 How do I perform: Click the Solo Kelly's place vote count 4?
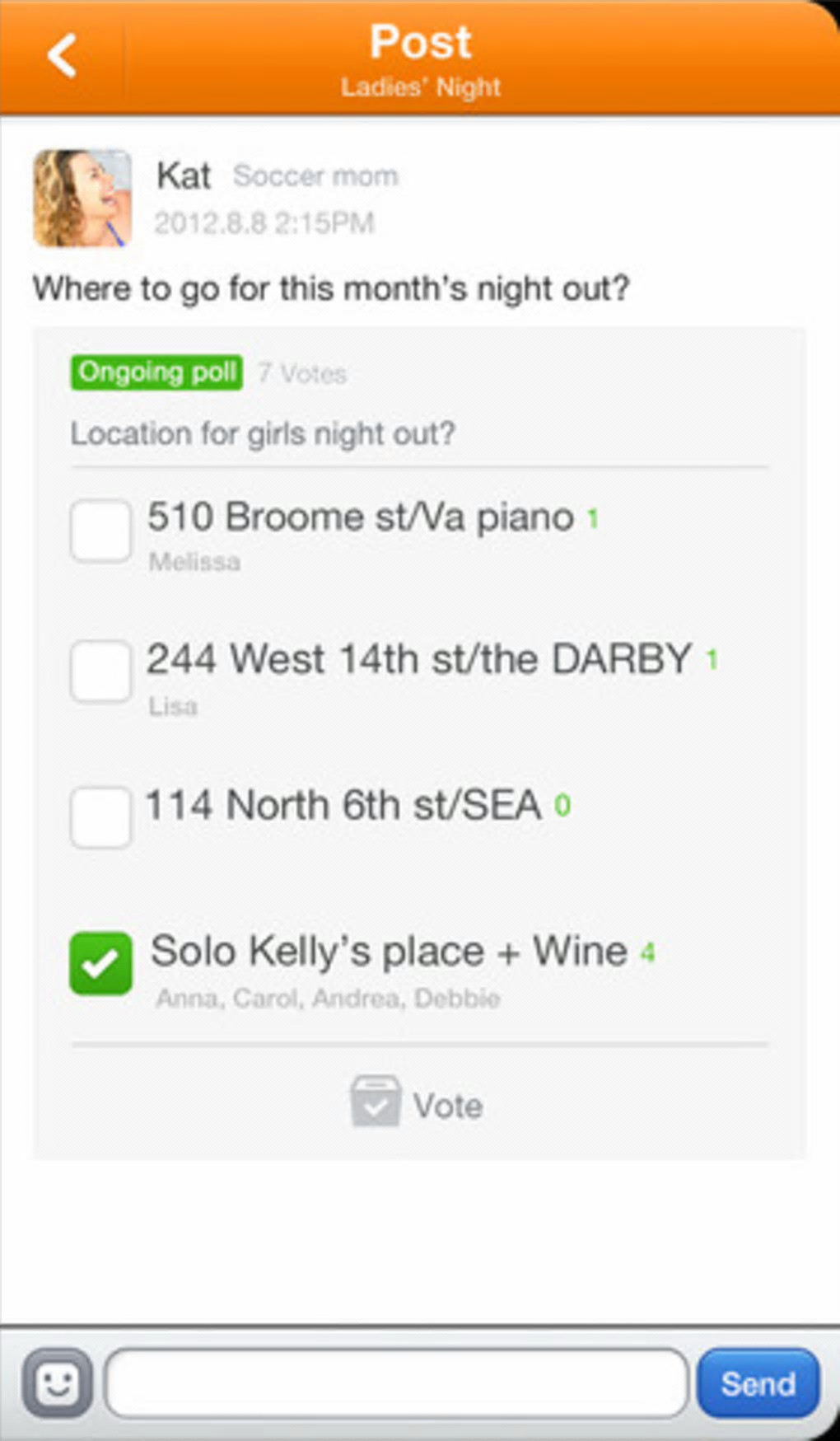(x=648, y=953)
